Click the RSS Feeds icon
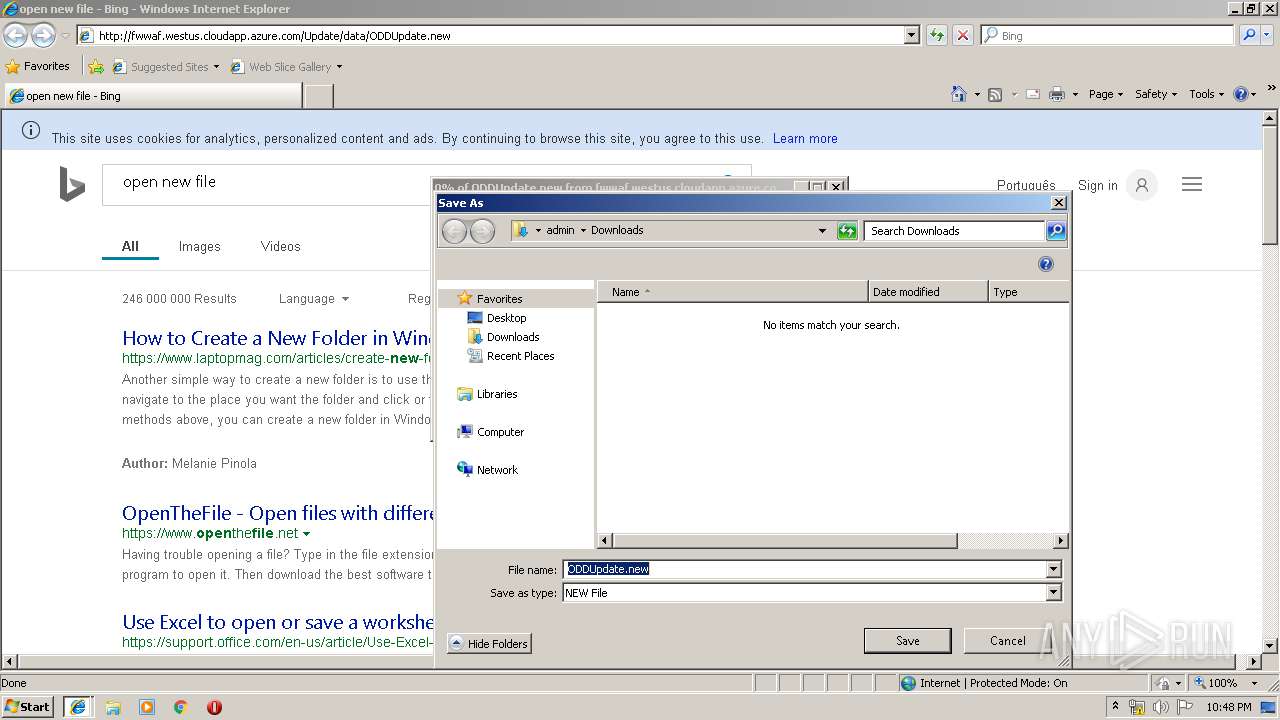The width and height of the screenshot is (1280, 720). tap(995, 94)
